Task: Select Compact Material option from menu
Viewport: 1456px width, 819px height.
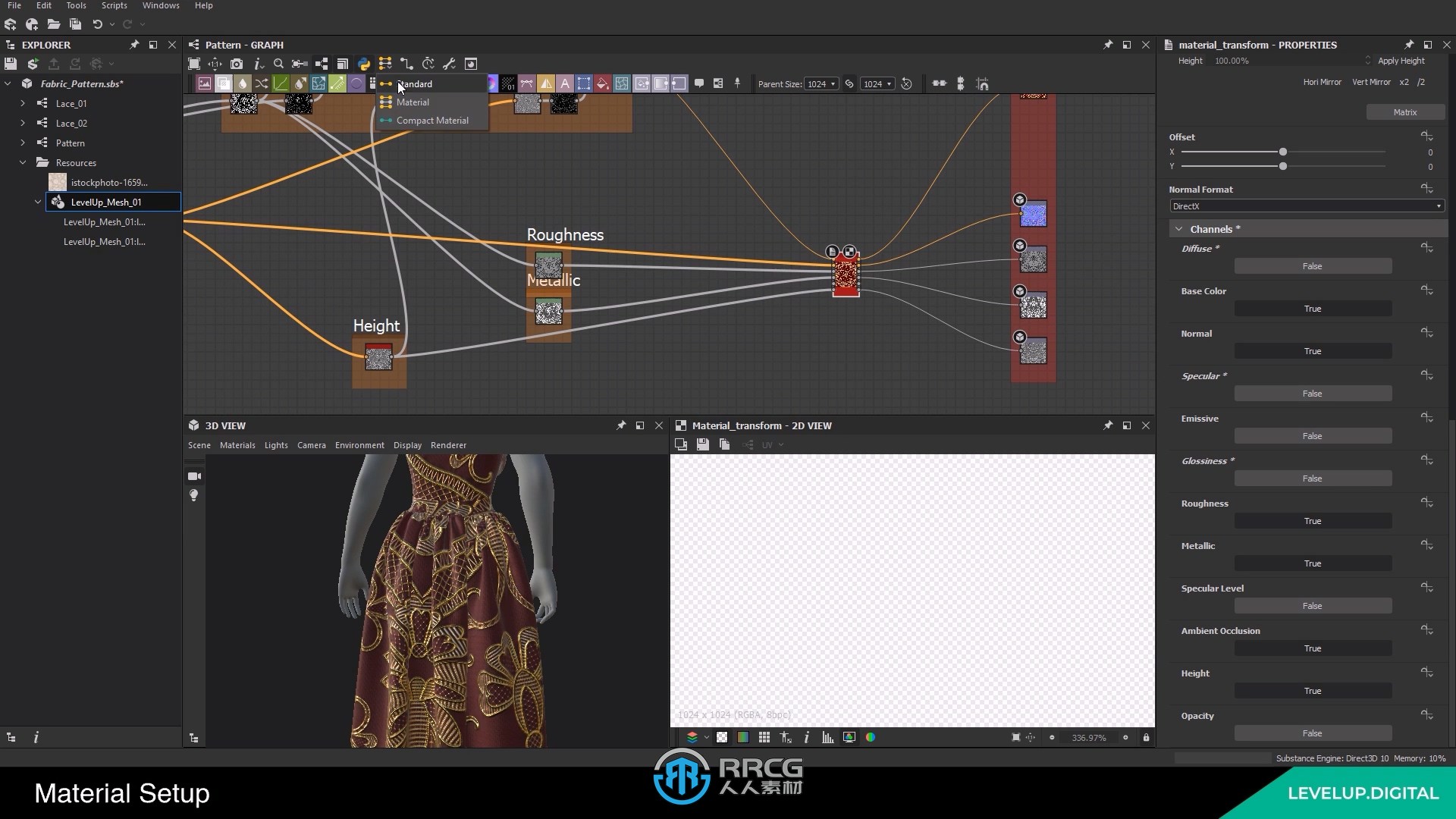Action: pyautogui.click(x=432, y=120)
